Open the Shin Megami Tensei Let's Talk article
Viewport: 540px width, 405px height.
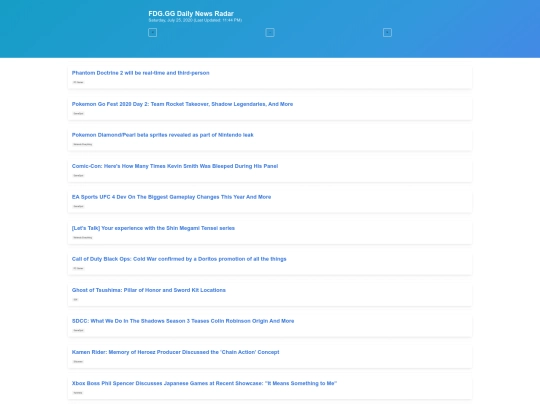tap(153, 228)
